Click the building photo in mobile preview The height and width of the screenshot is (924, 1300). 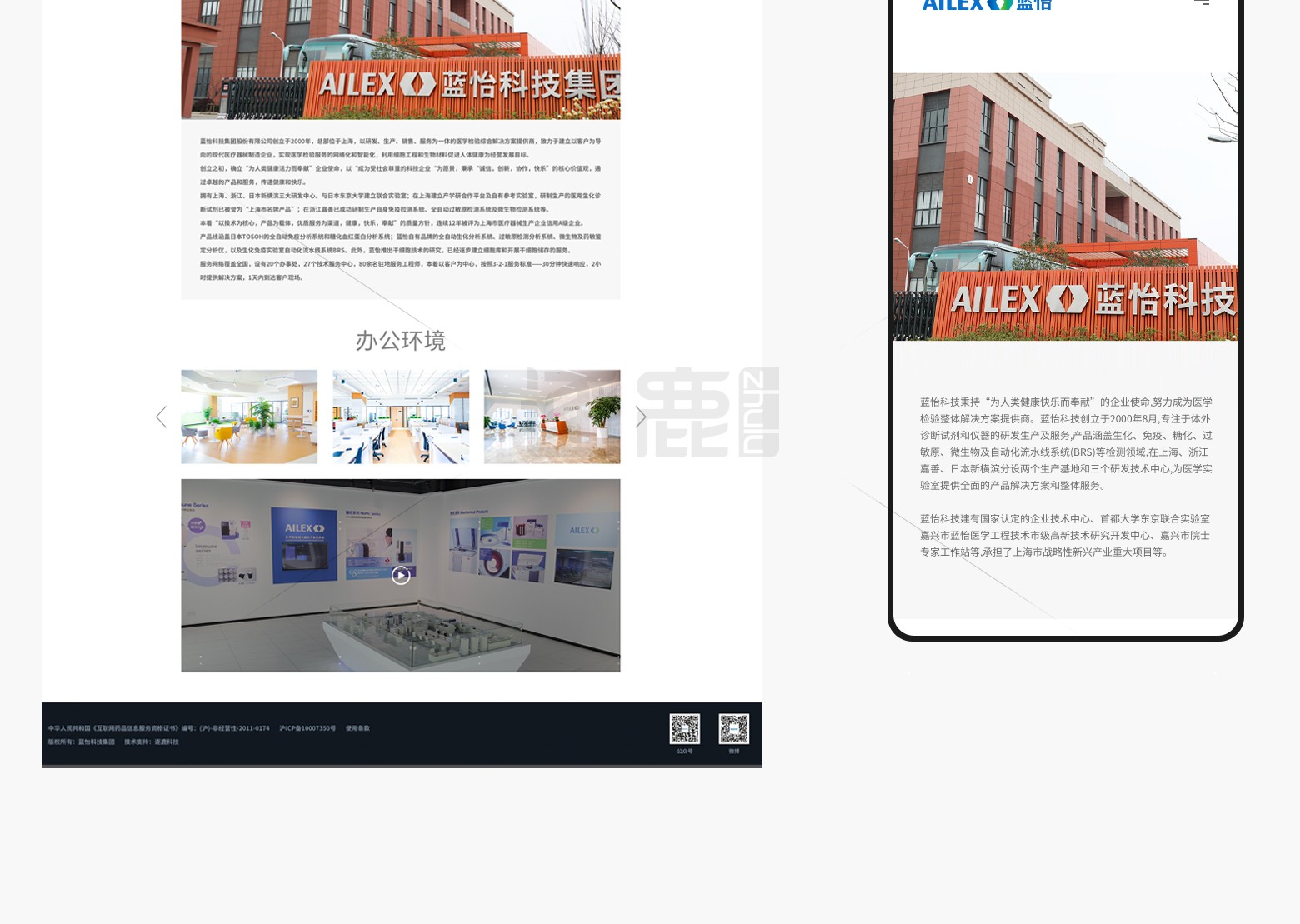pyautogui.click(x=1066, y=207)
